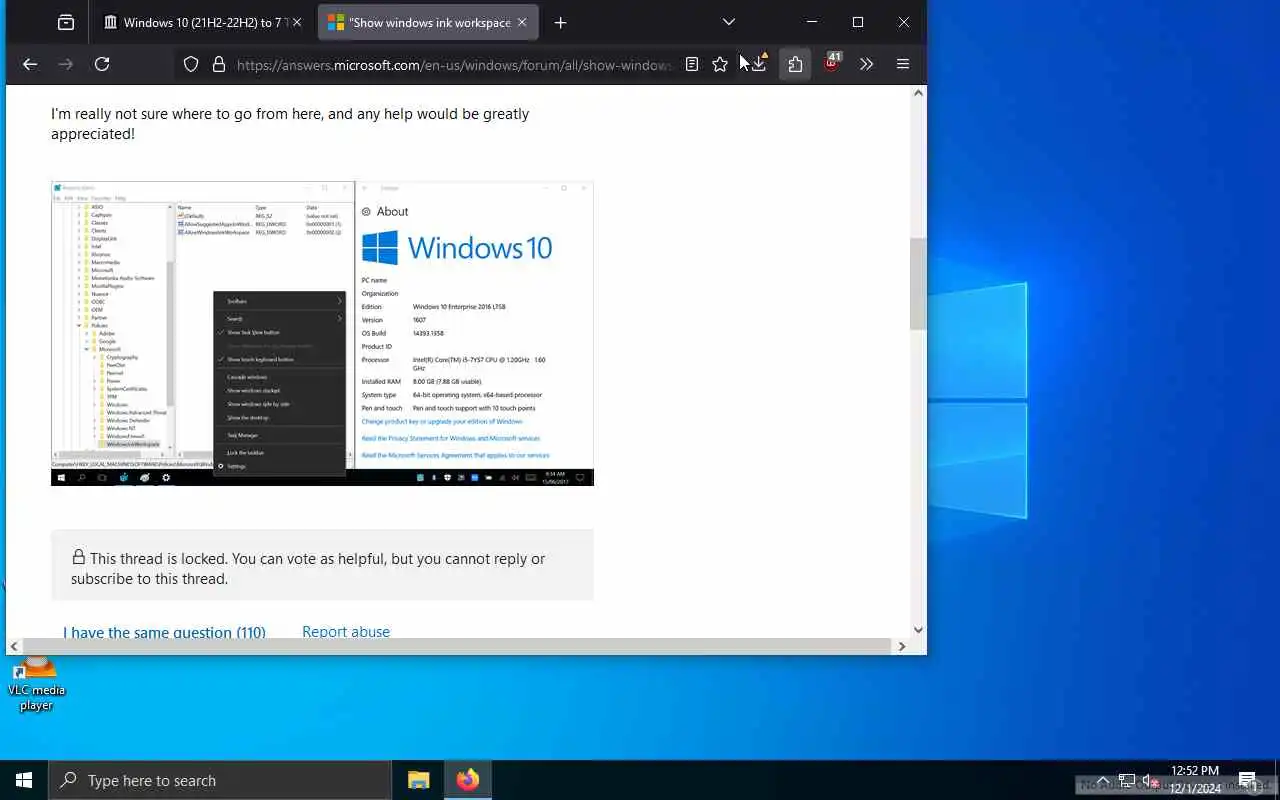Click the horizontal scrollbar thumb

click(457, 647)
